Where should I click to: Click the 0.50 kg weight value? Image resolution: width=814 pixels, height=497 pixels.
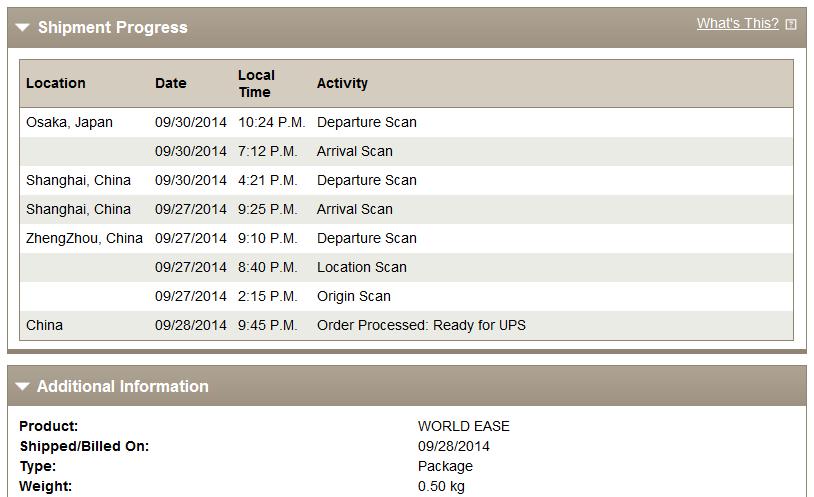441,487
